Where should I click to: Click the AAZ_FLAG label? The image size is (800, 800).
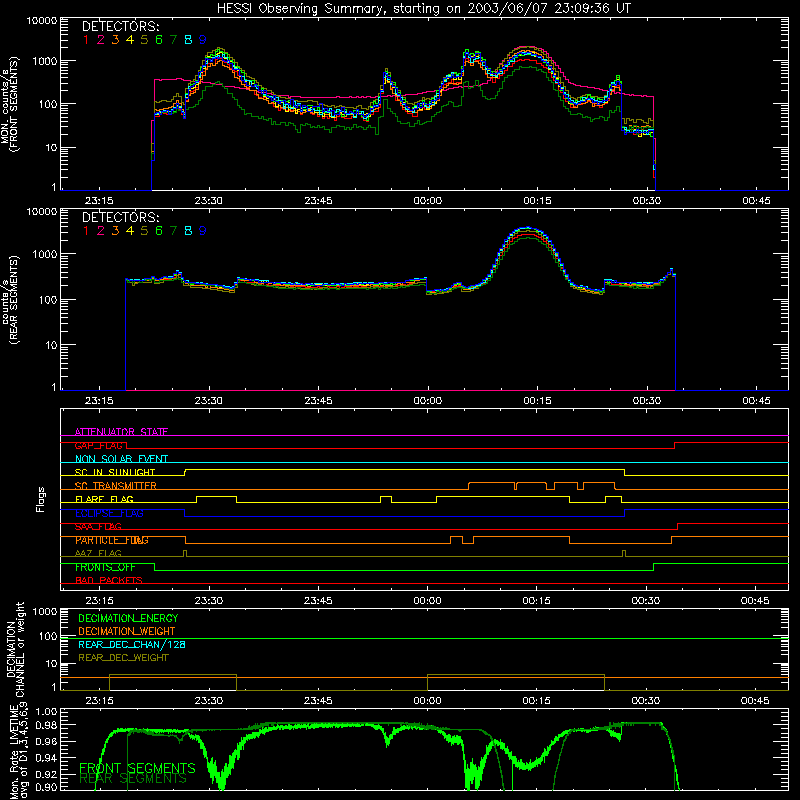click(x=98, y=553)
